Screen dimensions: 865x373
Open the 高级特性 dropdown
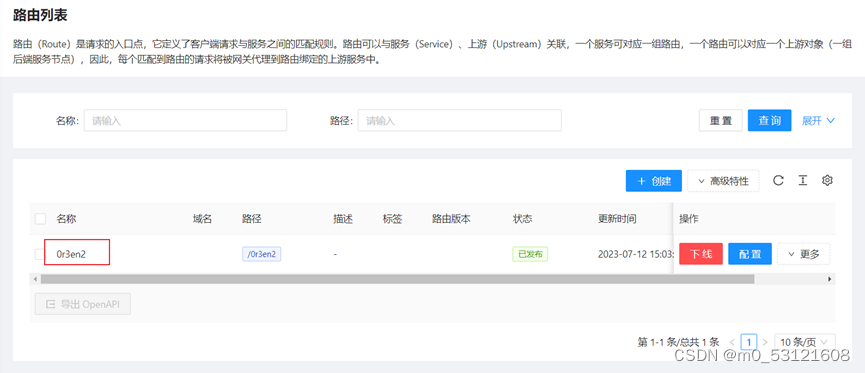pos(723,181)
